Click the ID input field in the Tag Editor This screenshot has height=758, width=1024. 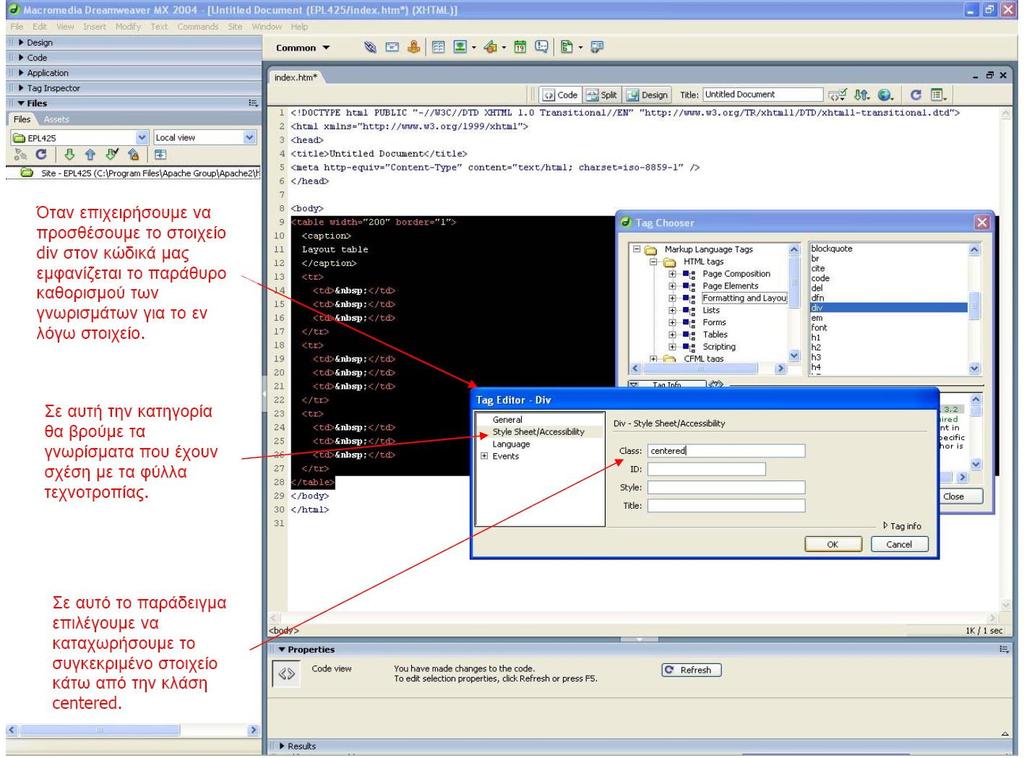pos(707,469)
